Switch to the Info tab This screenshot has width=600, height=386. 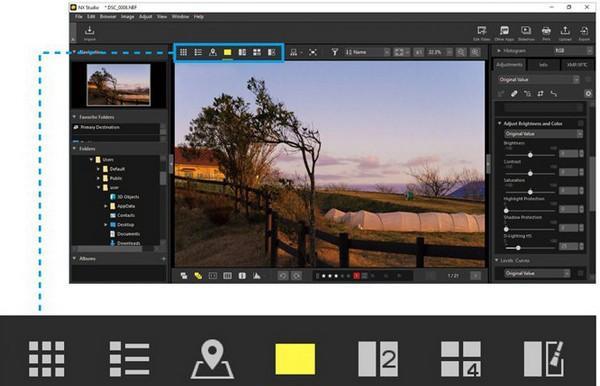543,65
